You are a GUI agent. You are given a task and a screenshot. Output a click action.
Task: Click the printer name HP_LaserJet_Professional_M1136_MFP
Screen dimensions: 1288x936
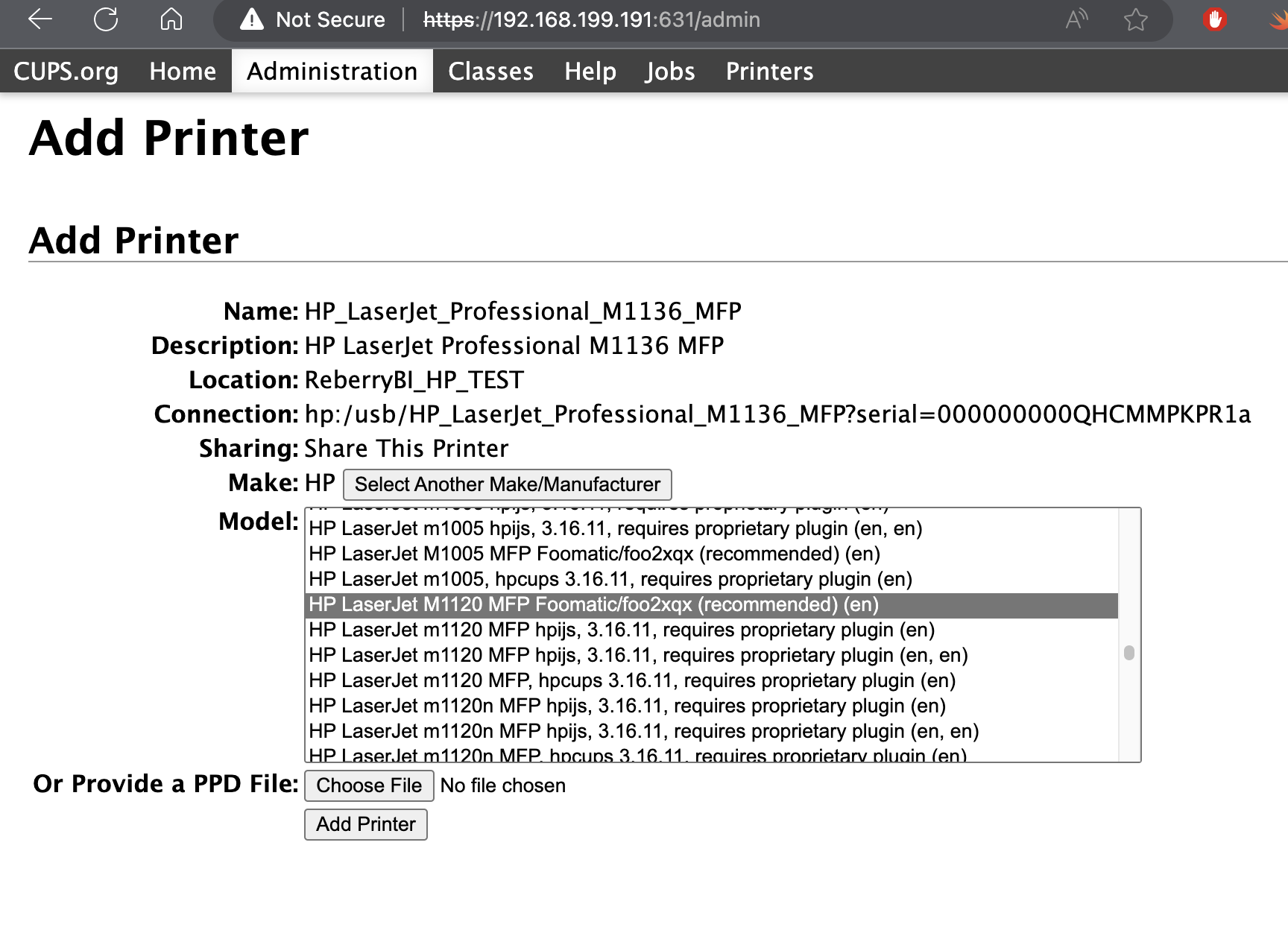(523, 312)
